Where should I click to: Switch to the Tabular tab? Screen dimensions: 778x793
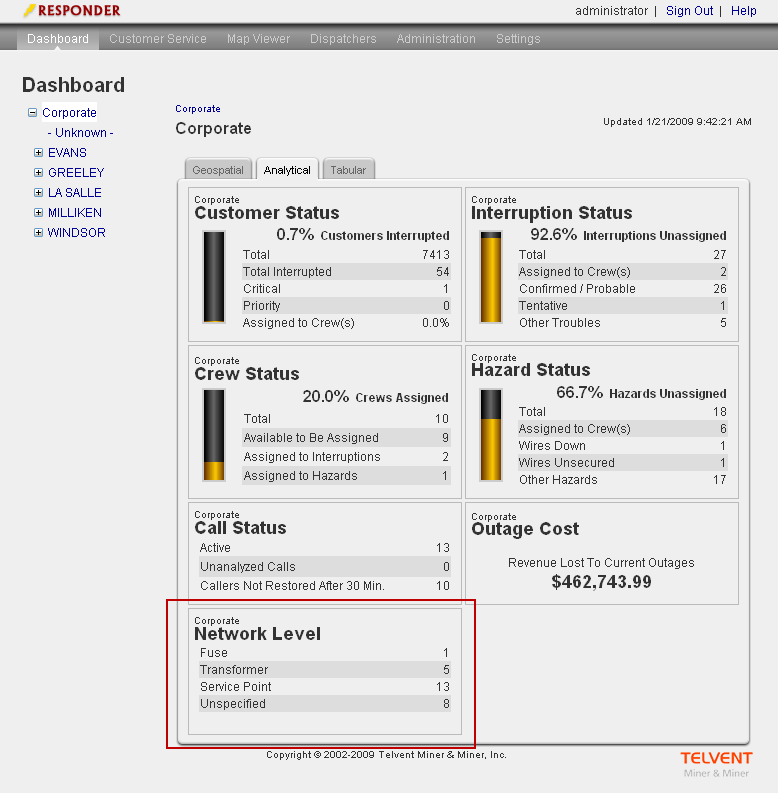348,170
